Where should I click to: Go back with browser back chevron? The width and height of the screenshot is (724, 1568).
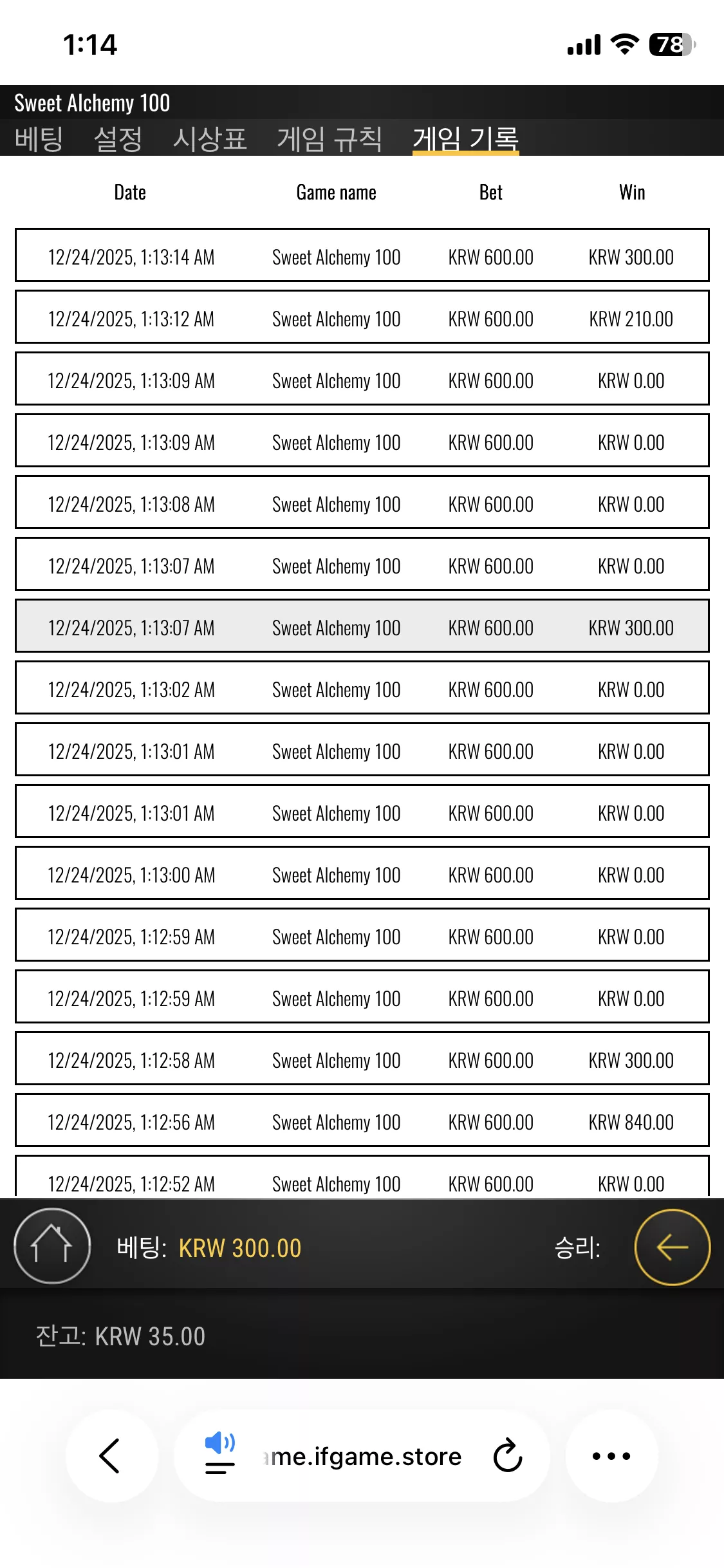111,1456
